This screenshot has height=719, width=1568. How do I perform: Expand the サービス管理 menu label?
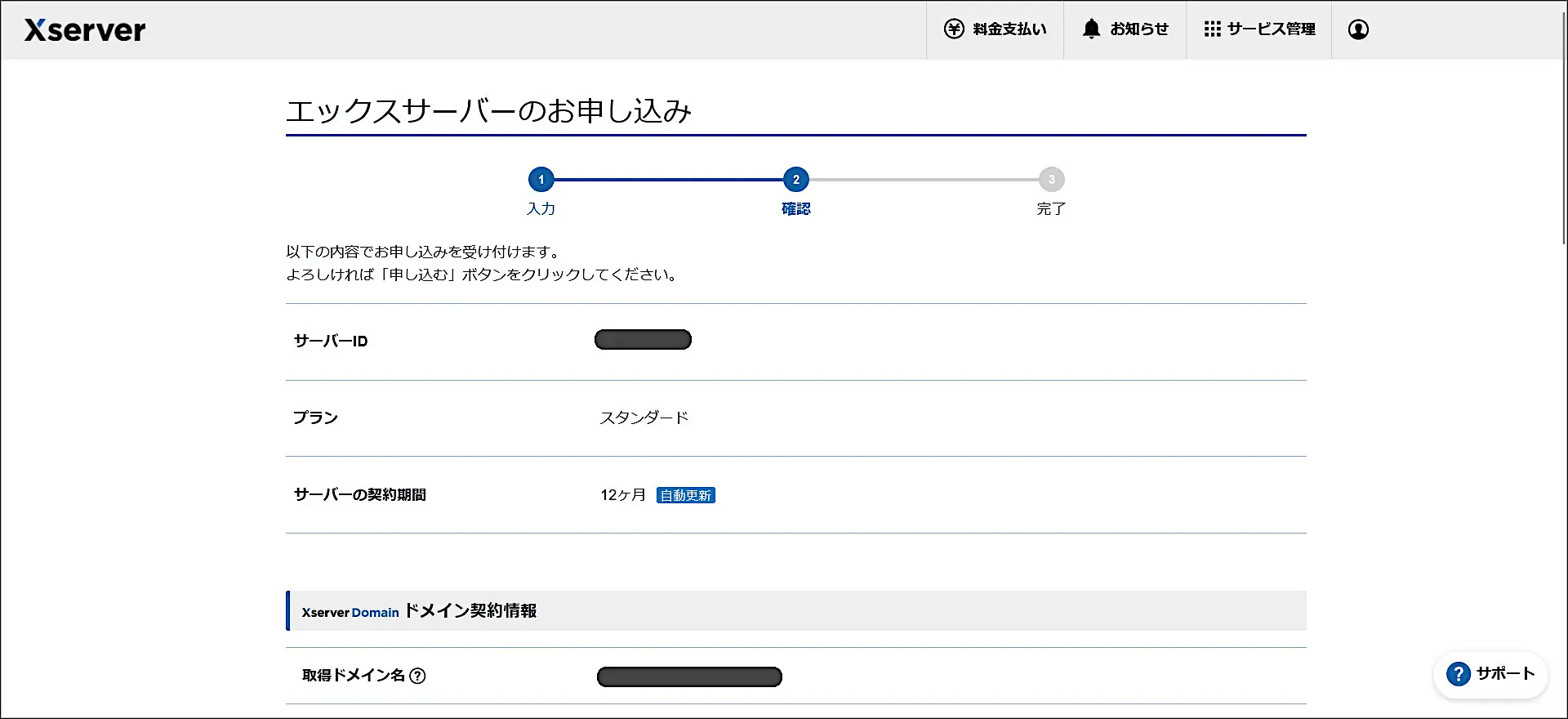(x=1271, y=29)
